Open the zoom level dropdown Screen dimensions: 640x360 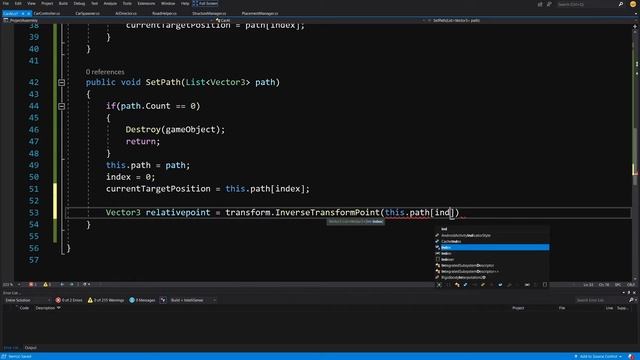(x=11, y=284)
